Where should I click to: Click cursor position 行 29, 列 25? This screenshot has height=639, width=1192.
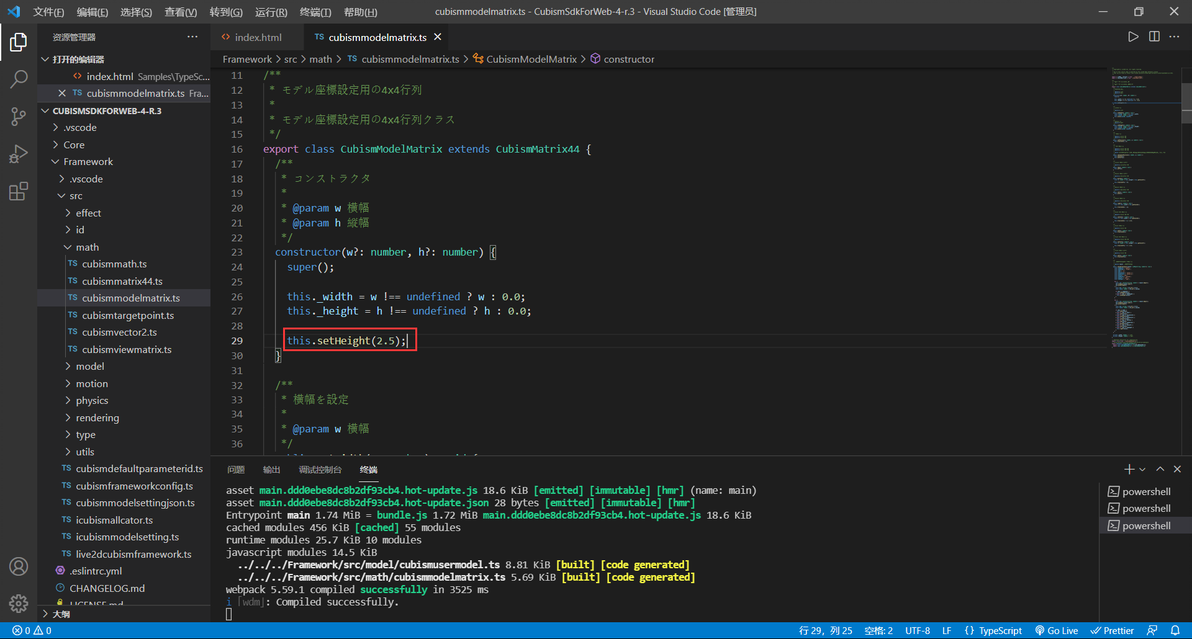tap(826, 631)
